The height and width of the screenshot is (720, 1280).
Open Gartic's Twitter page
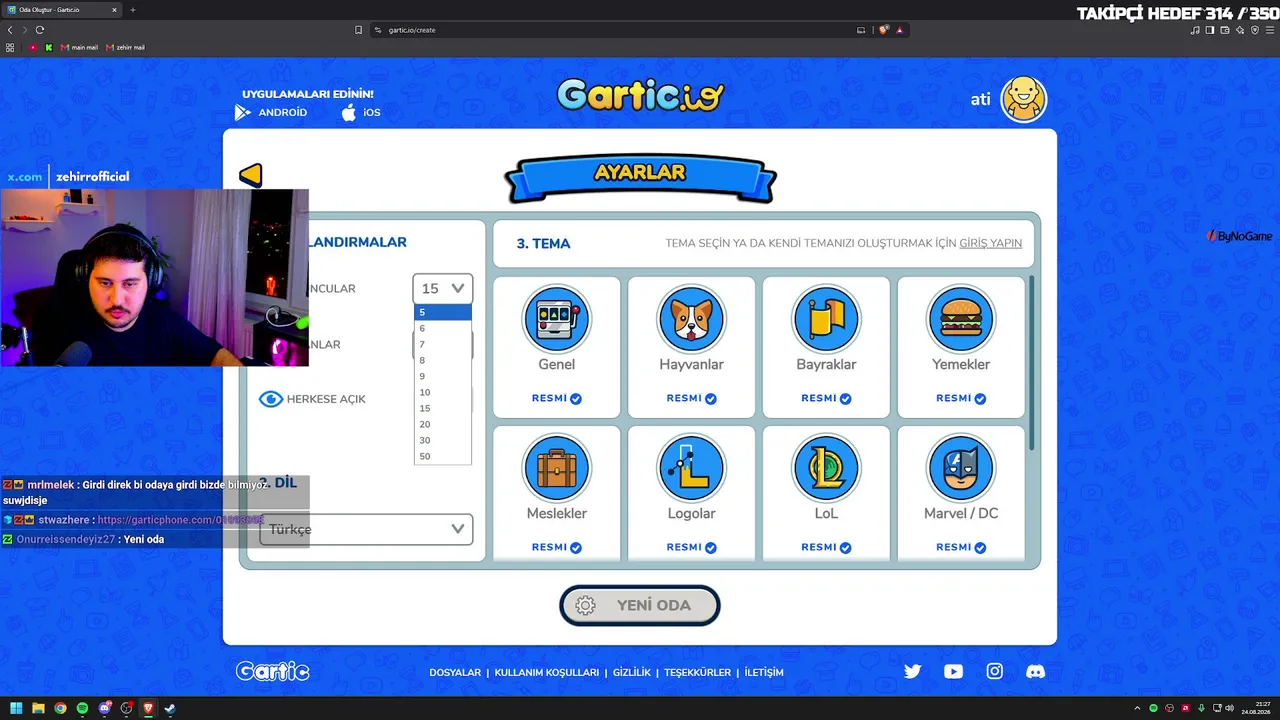tap(912, 672)
